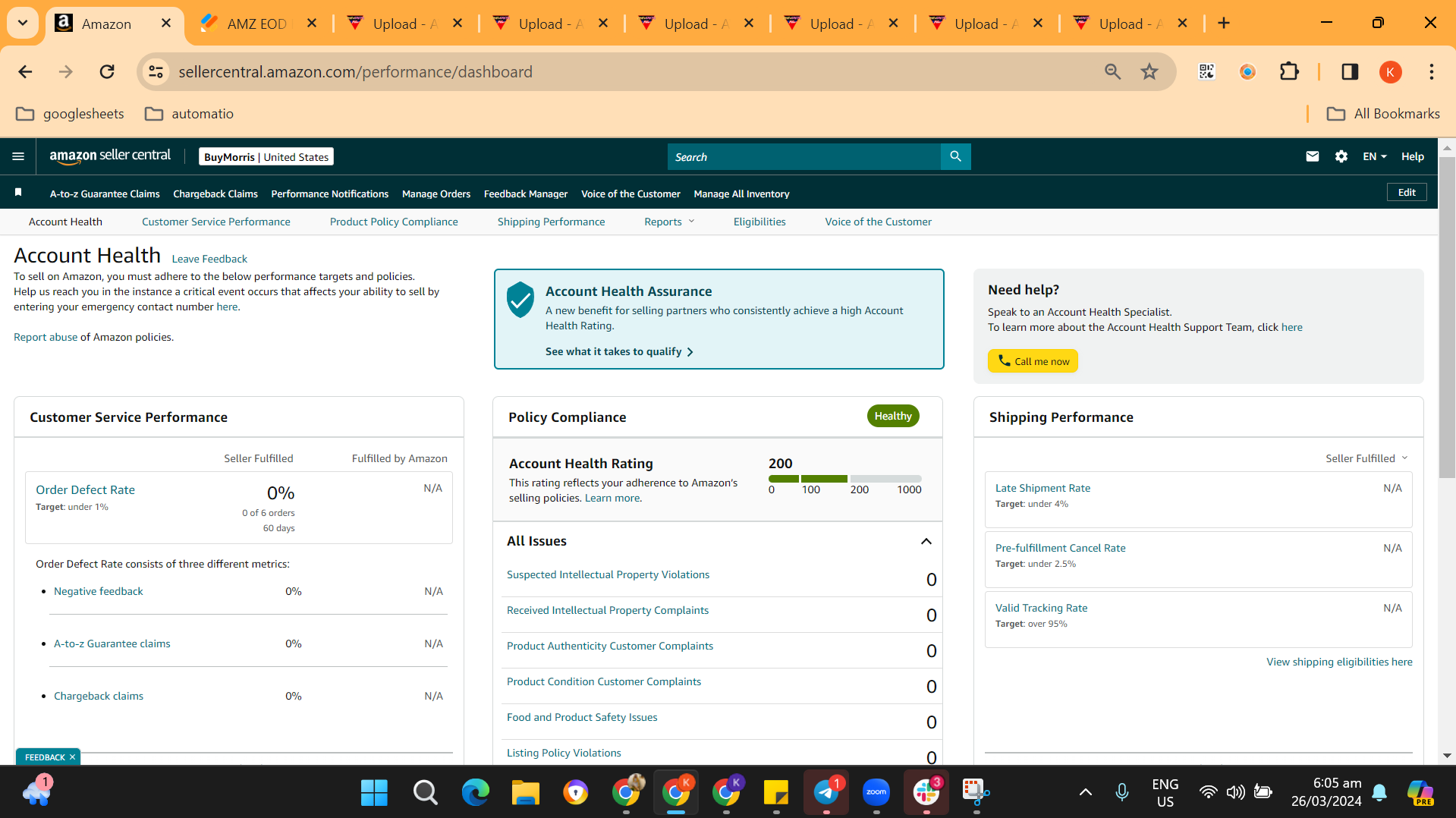Open the Late Shipment Rate link
This screenshot has height=818, width=1456.
(x=1043, y=488)
